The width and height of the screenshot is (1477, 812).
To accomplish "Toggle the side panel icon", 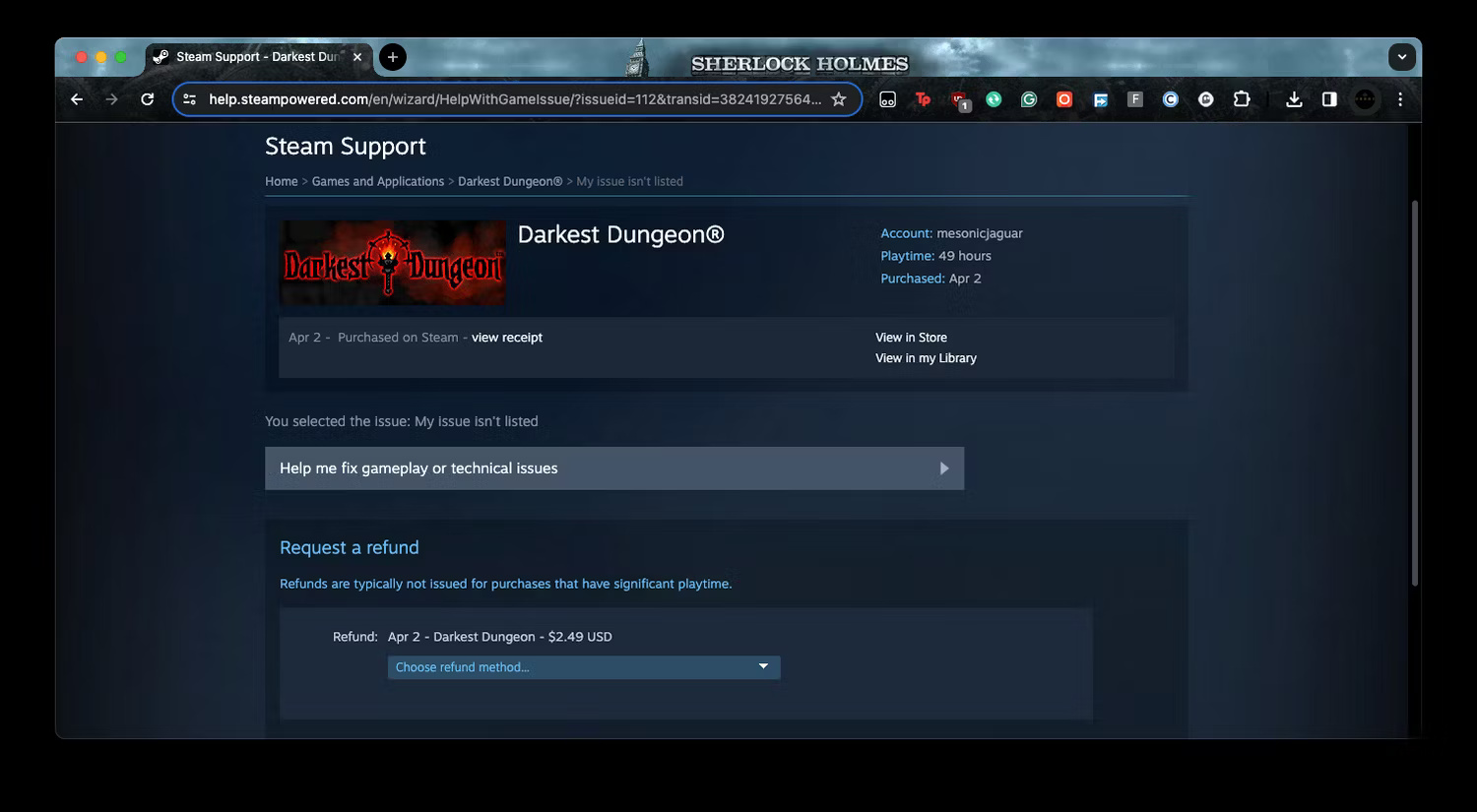I will [x=1329, y=98].
